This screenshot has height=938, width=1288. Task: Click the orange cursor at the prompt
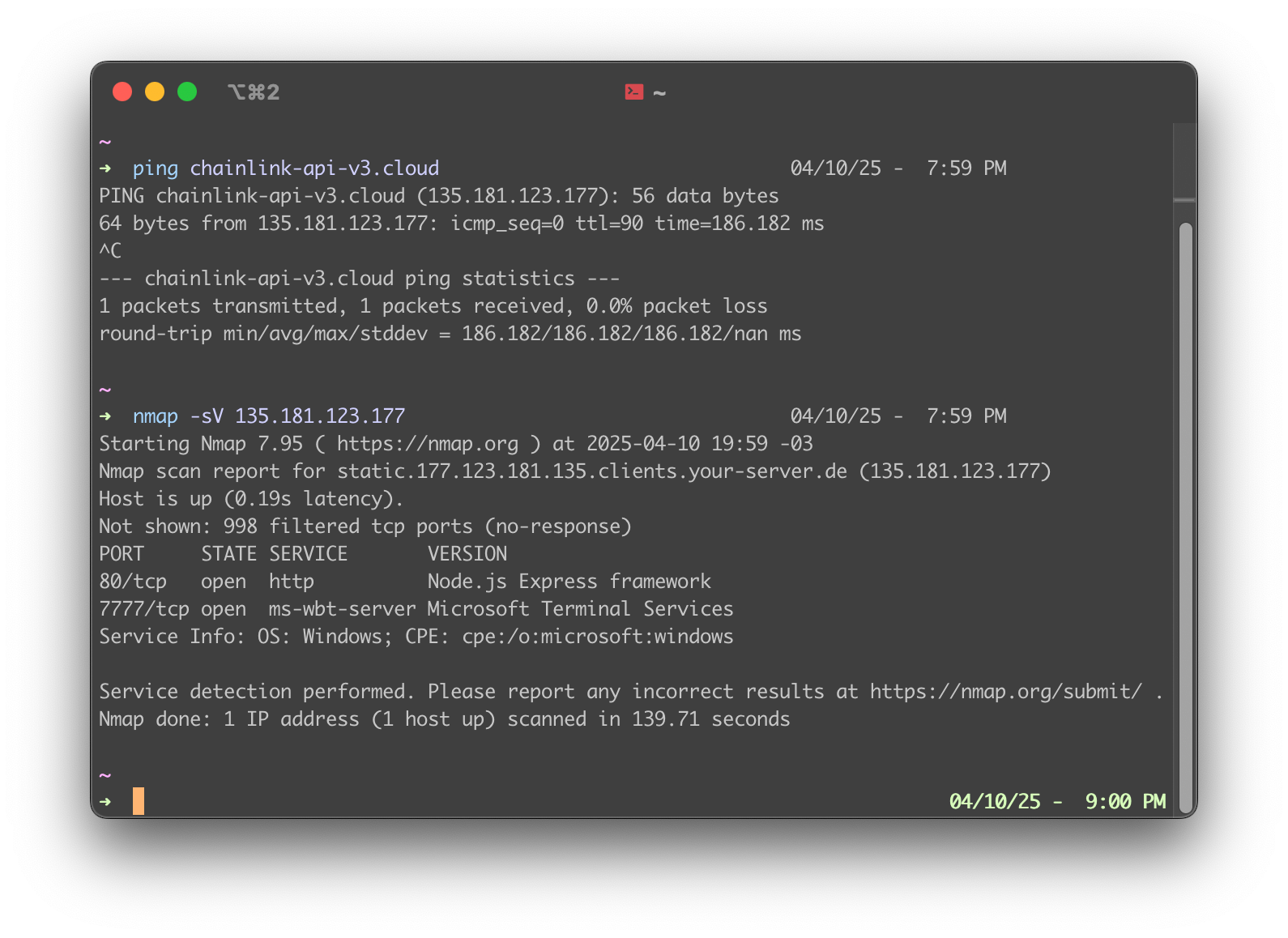tap(139, 801)
